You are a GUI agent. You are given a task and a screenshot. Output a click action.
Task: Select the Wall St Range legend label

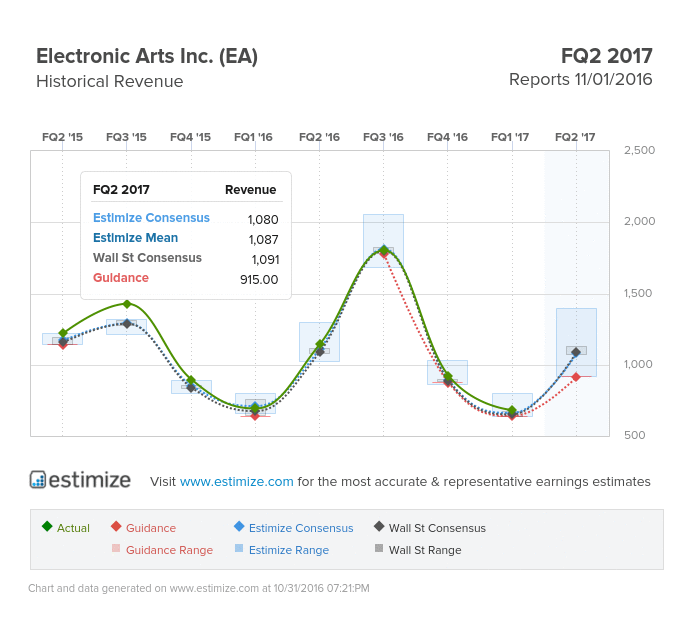pos(425,550)
